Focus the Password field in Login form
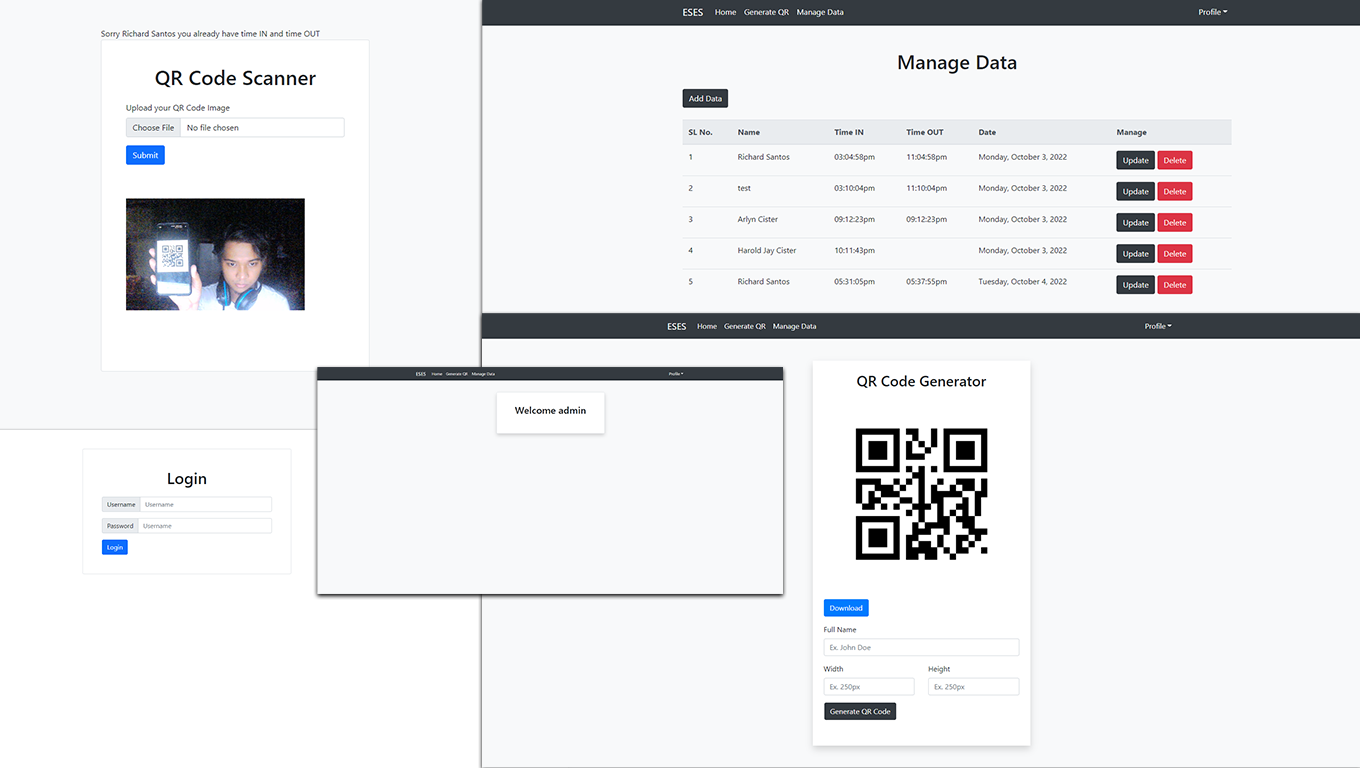The image size is (1360, 768). [x=205, y=526]
